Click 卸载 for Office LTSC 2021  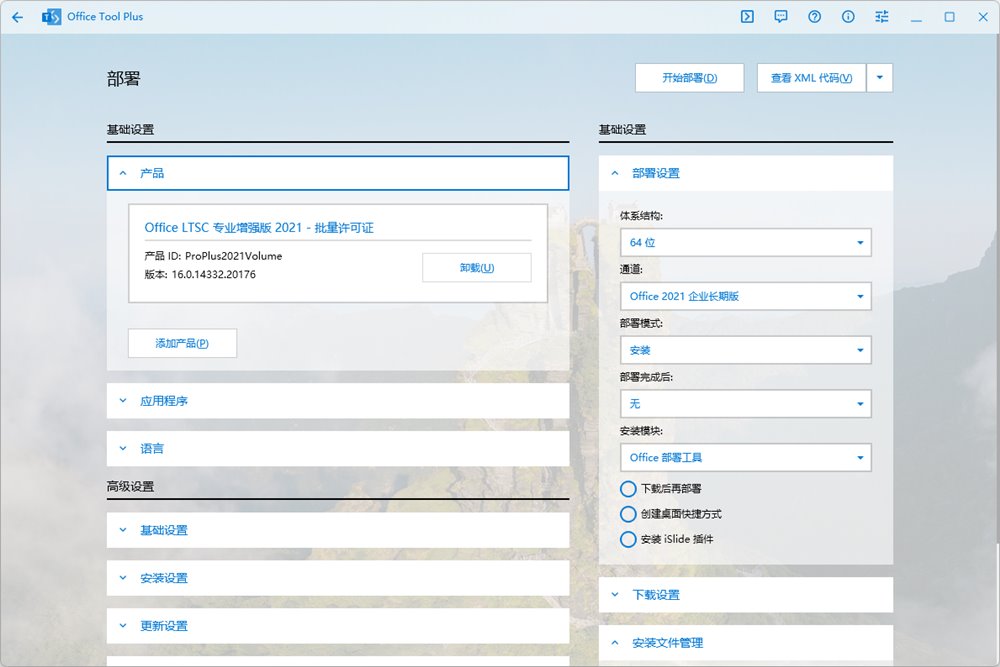[476, 268]
